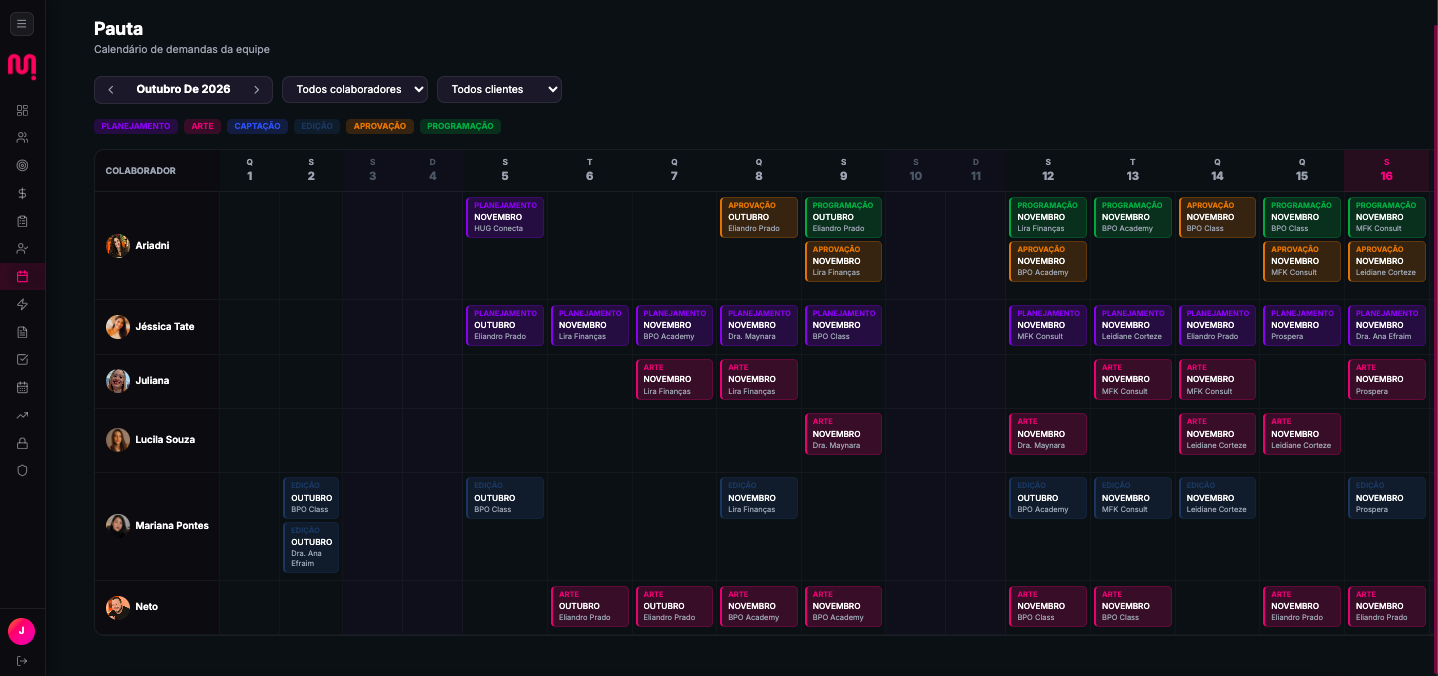Open the trending-up chart icon in sidebar
Viewport: 1438px width, 676px height.
pyautogui.click(x=22, y=415)
